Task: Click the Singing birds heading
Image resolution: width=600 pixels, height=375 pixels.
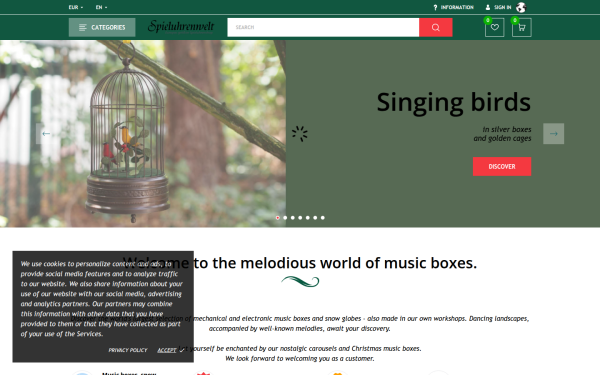Action: click(x=453, y=103)
